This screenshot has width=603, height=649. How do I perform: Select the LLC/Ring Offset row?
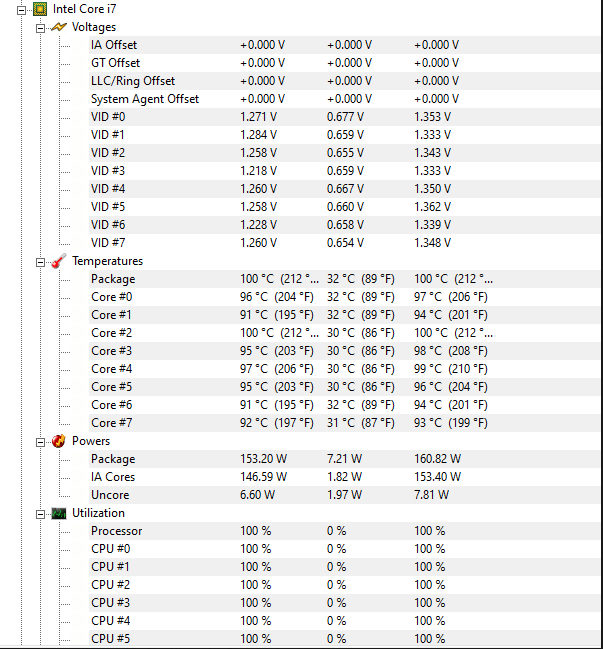pyautogui.click(x=344, y=81)
